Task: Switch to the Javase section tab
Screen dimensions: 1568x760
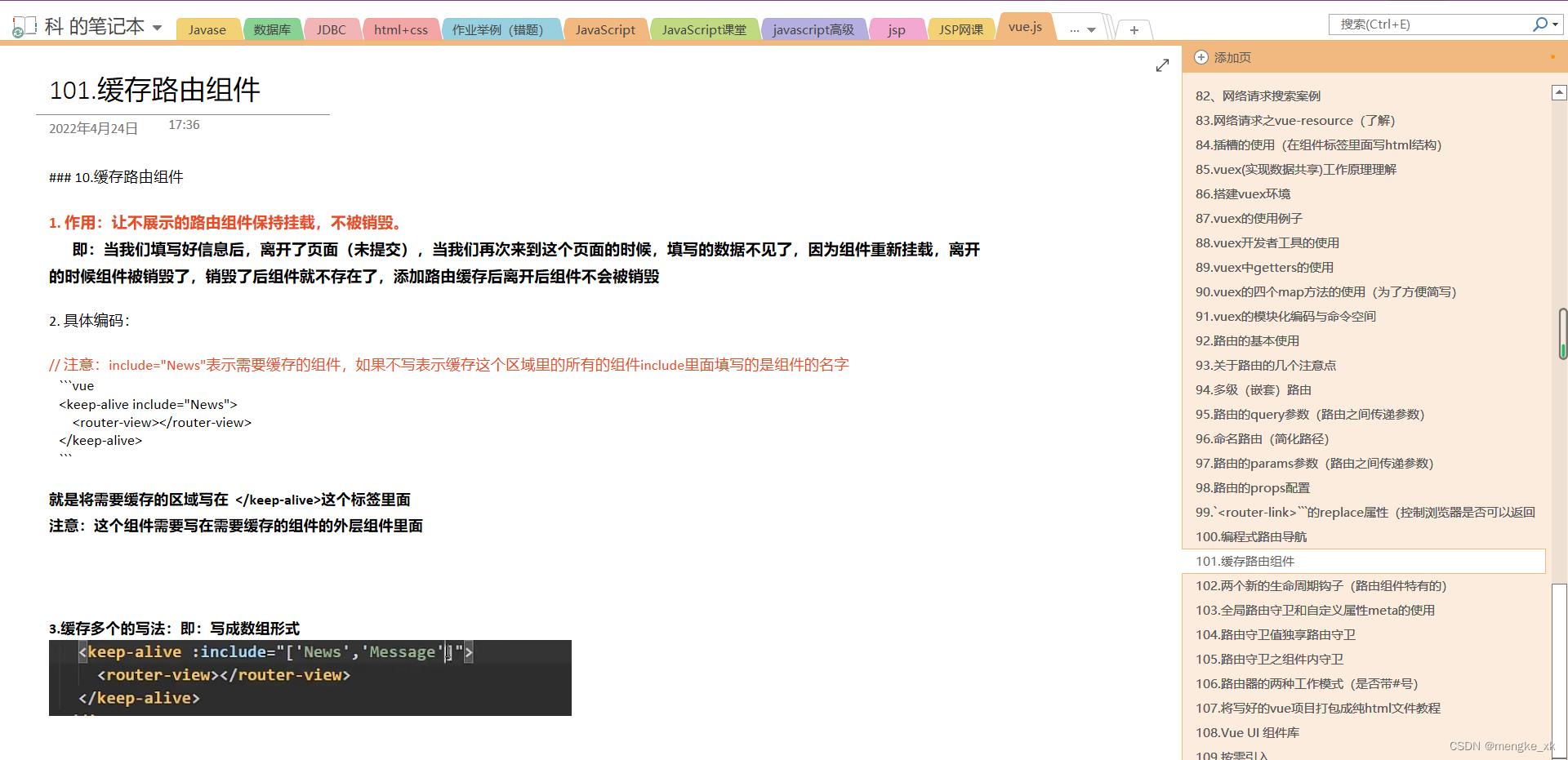Action: [208, 29]
